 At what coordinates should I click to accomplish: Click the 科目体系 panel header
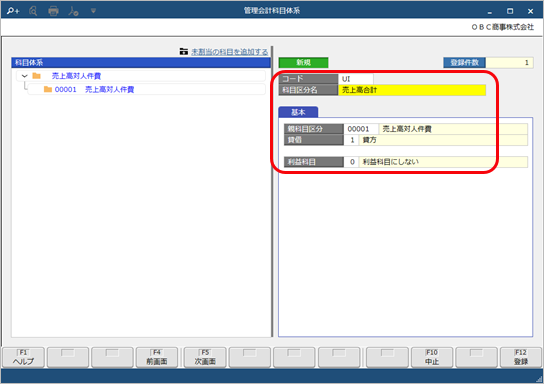141,63
